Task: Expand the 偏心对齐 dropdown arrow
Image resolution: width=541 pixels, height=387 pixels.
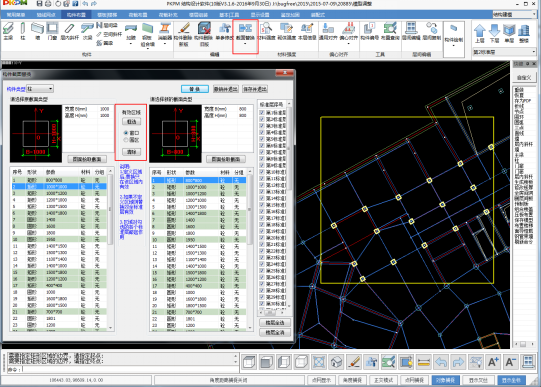Action: (x=348, y=43)
